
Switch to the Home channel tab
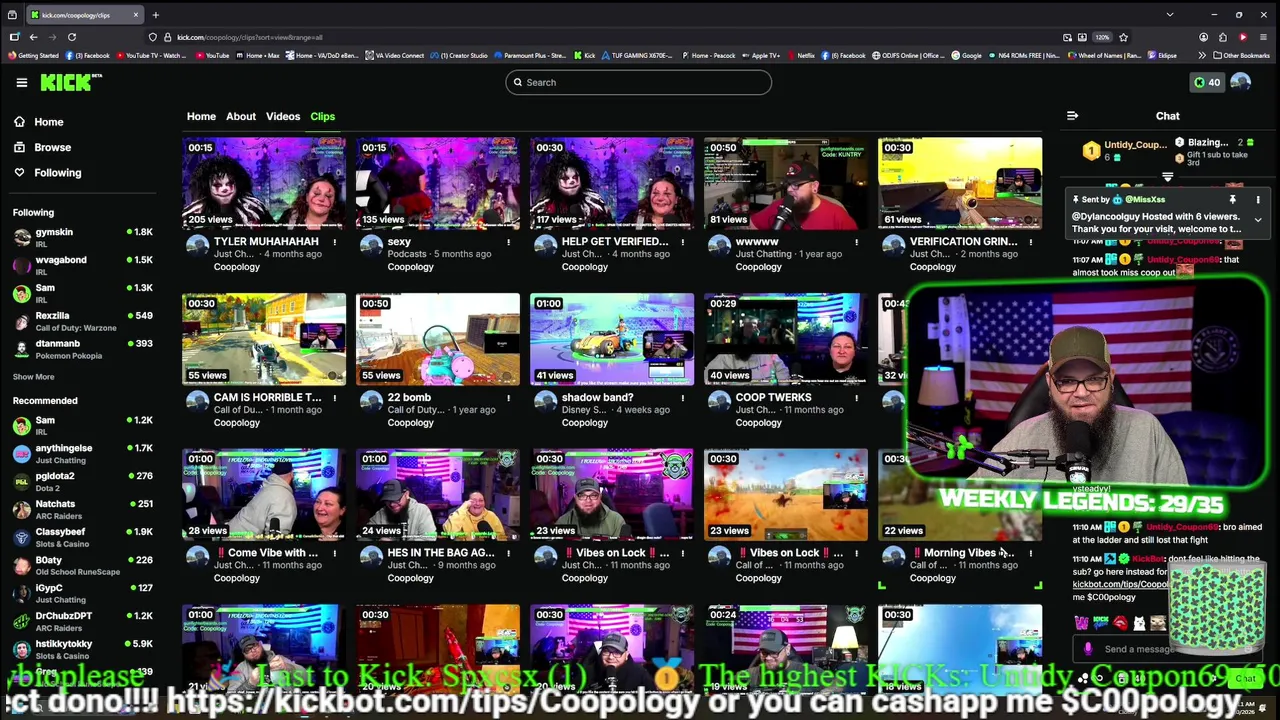point(201,117)
